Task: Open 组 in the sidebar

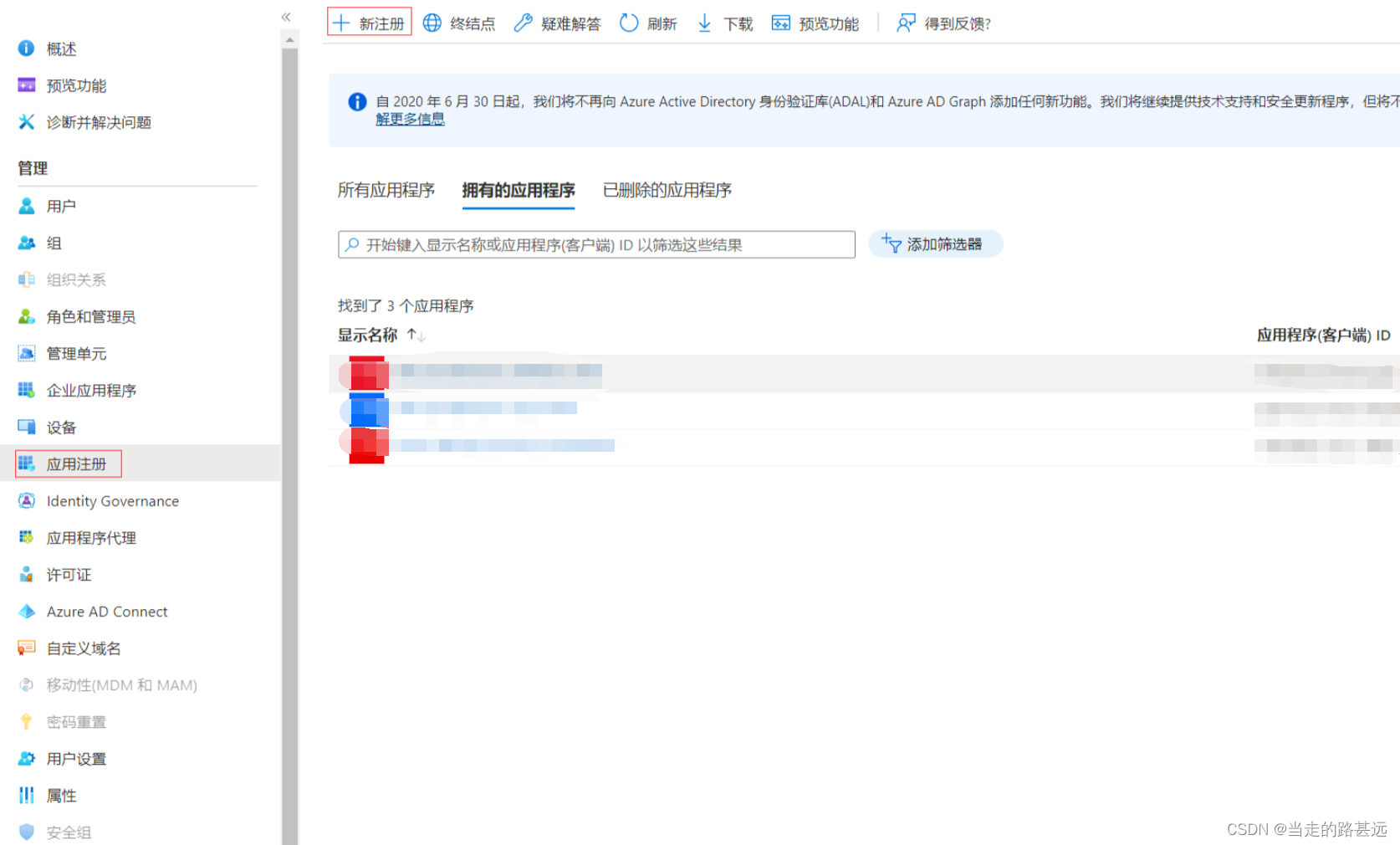Action: click(x=40, y=243)
